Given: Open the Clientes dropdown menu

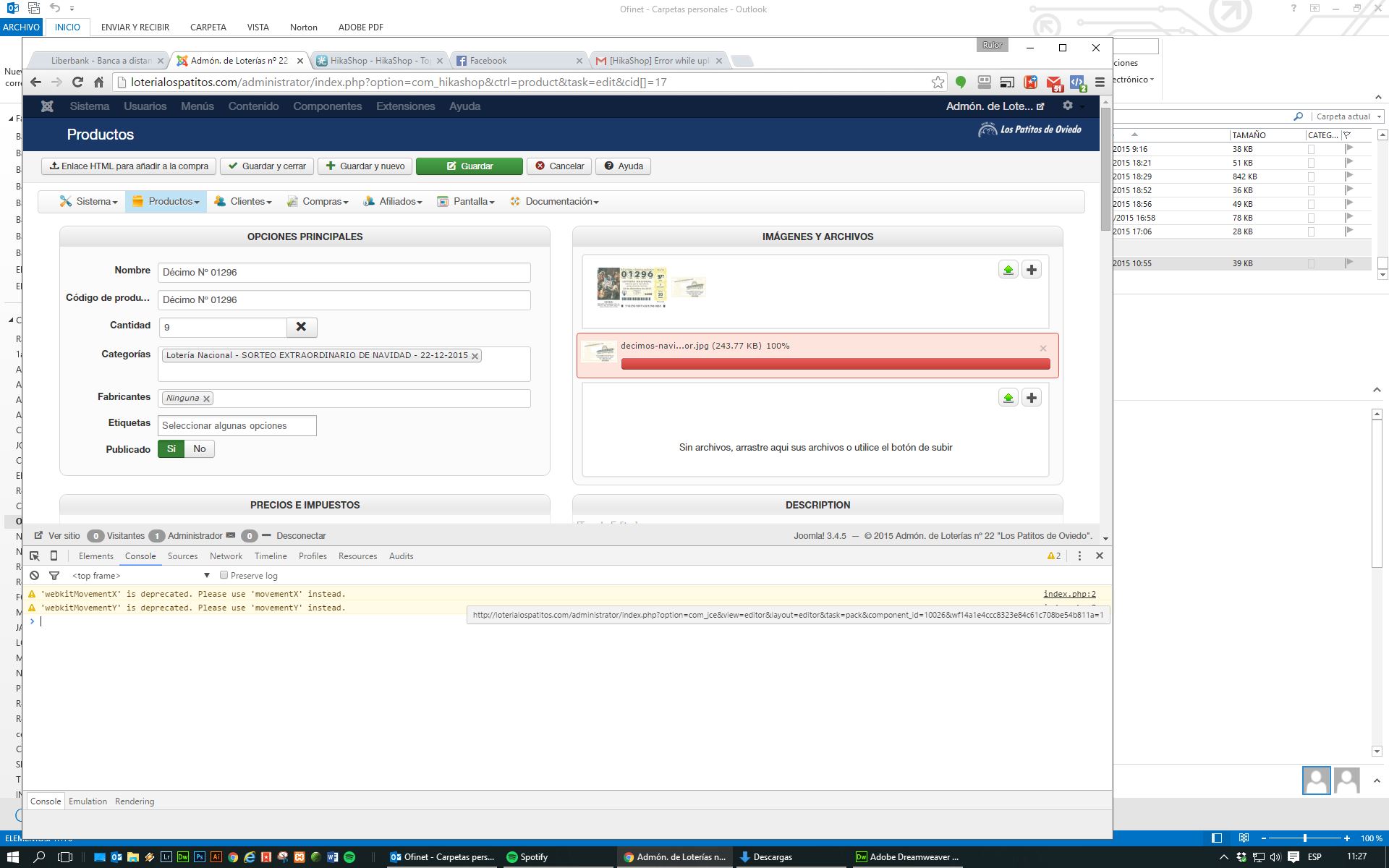Looking at the screenshot, I should click(243, 201).
